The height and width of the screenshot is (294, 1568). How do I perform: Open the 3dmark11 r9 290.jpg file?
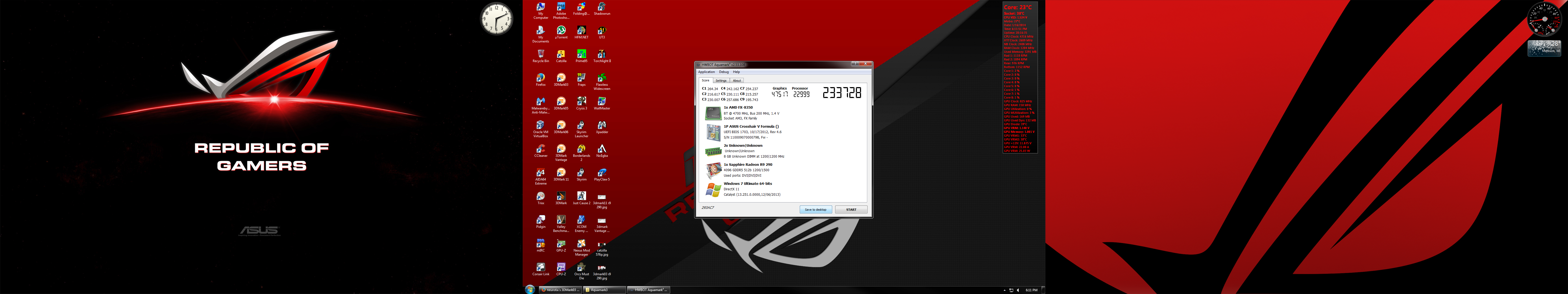pos(601,201)
